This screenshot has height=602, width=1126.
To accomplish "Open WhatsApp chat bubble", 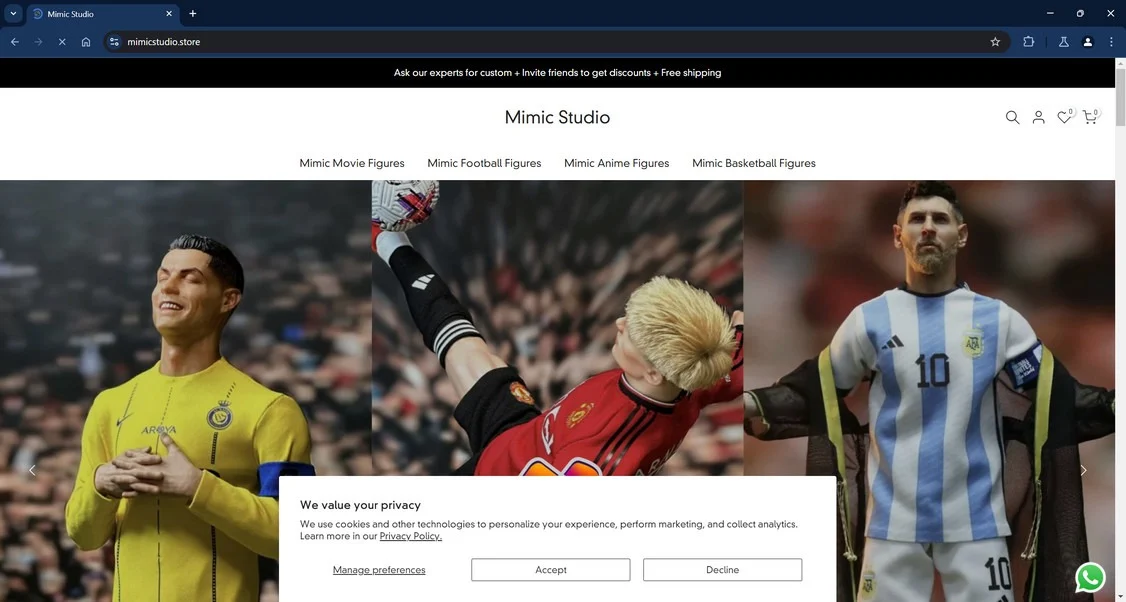I will [x=1090, y=577].
